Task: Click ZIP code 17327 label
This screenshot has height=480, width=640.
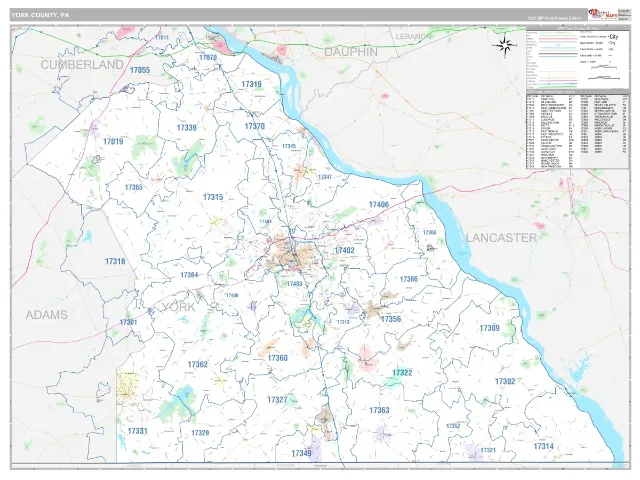Action: click(x=277, y=400)
